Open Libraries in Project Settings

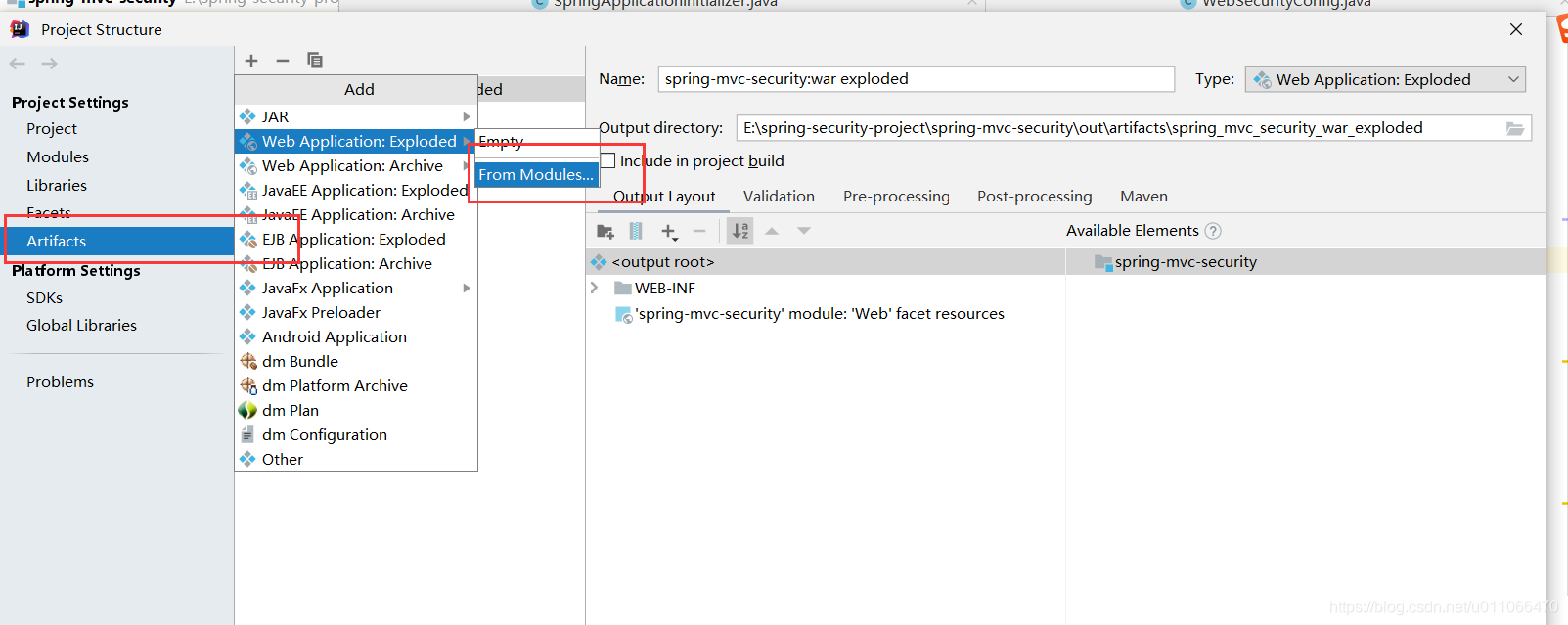tap(57, 185)
